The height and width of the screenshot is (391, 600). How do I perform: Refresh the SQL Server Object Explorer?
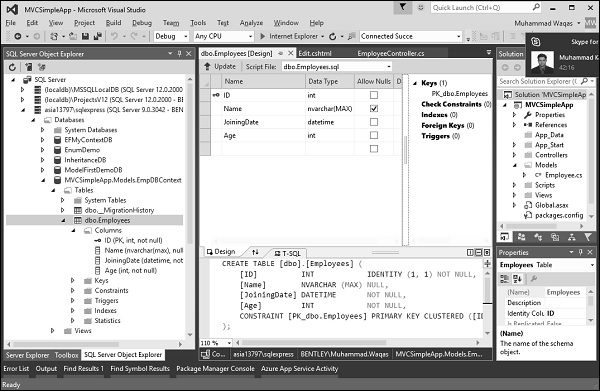pos(13,67)
